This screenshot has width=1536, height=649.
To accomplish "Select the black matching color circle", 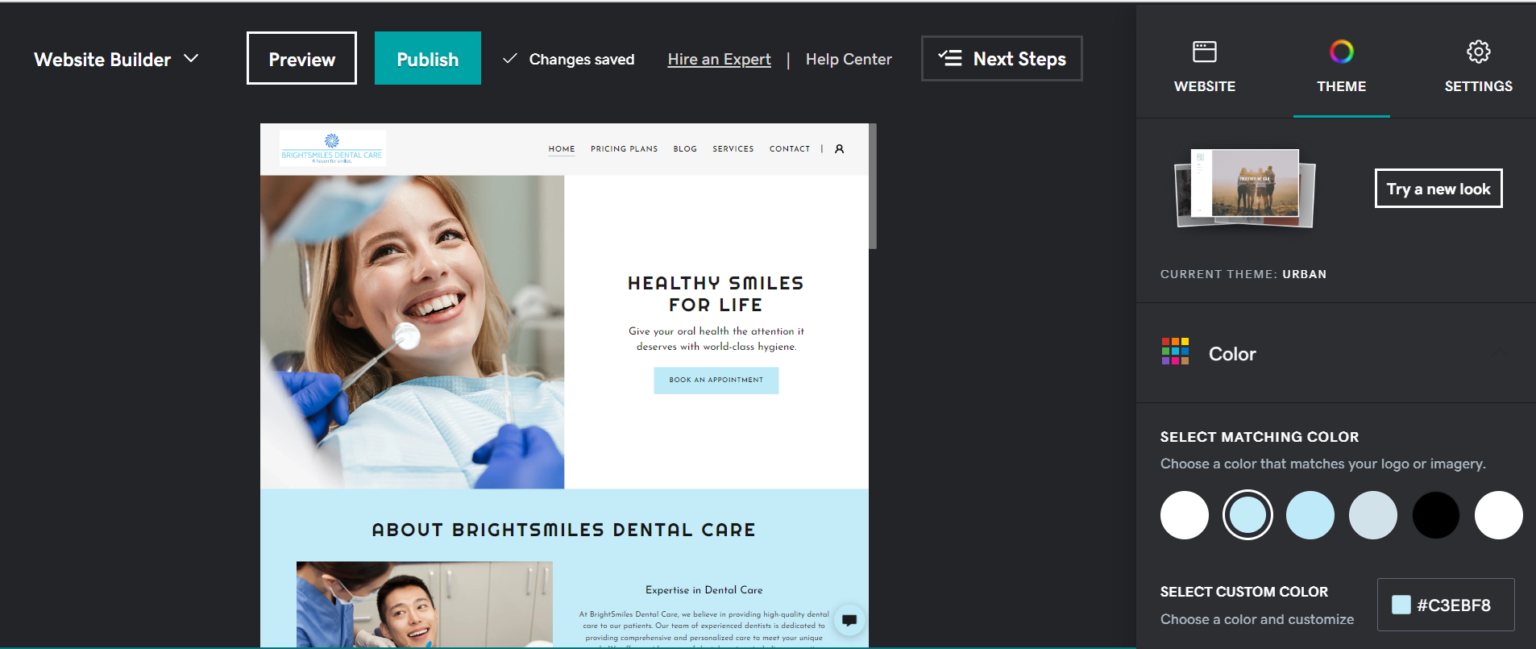I will pyautogui.click(x=1436, y=515).
